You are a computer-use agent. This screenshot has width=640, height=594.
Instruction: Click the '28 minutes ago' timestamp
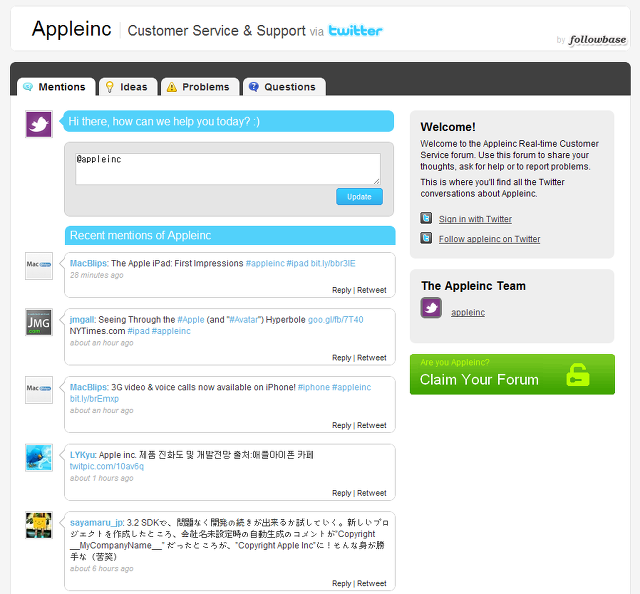(x=96, y=276)
